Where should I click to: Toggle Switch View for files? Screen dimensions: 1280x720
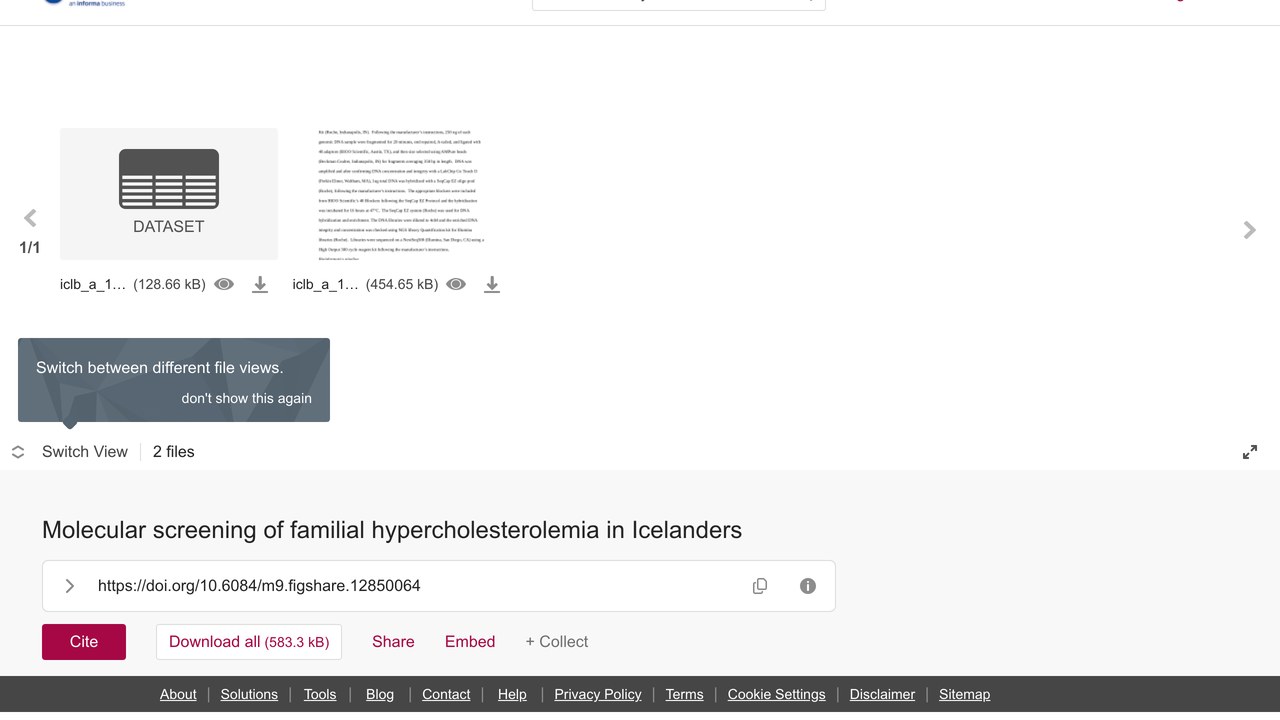coord(70,452)
